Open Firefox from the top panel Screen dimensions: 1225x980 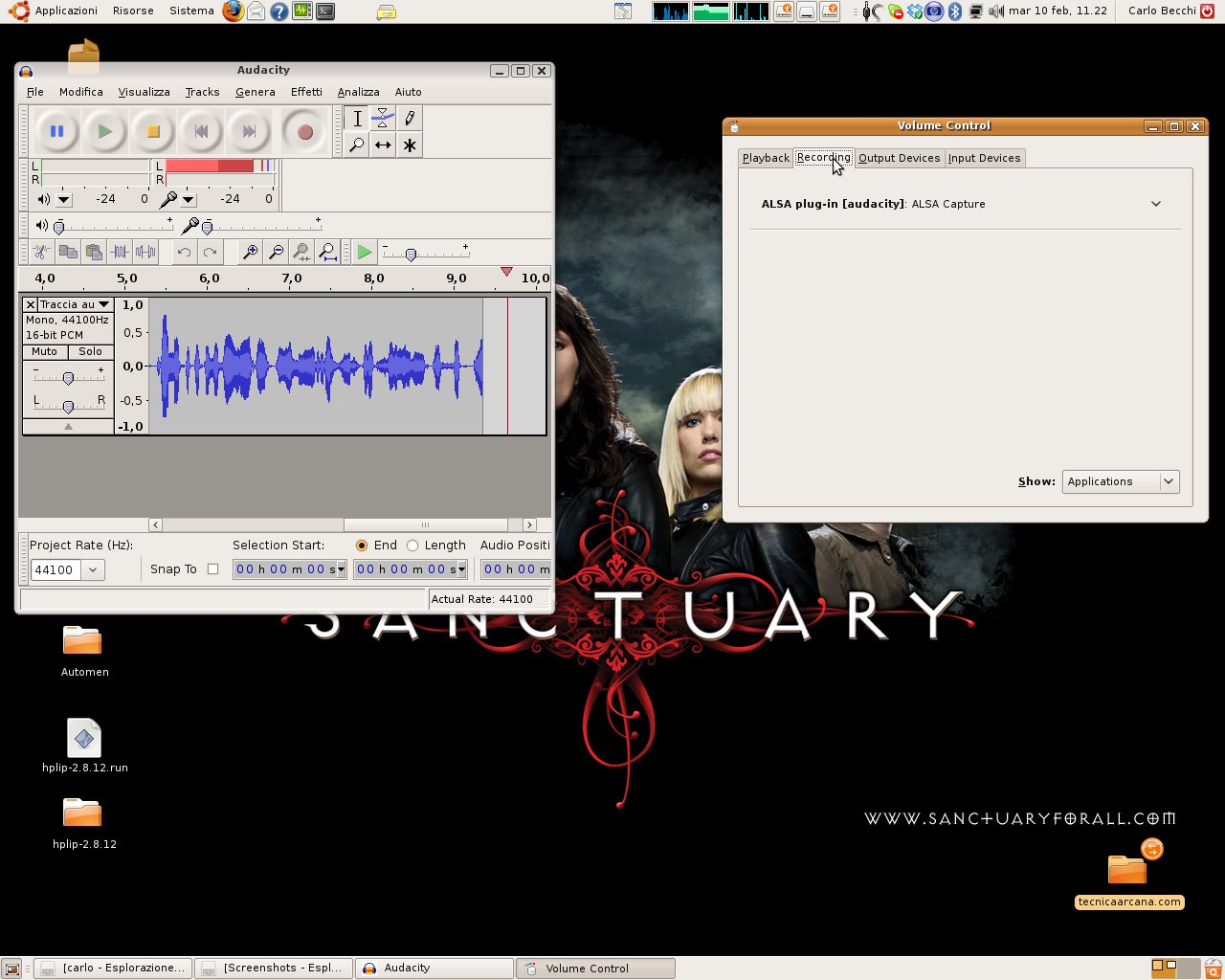[233, 11]
